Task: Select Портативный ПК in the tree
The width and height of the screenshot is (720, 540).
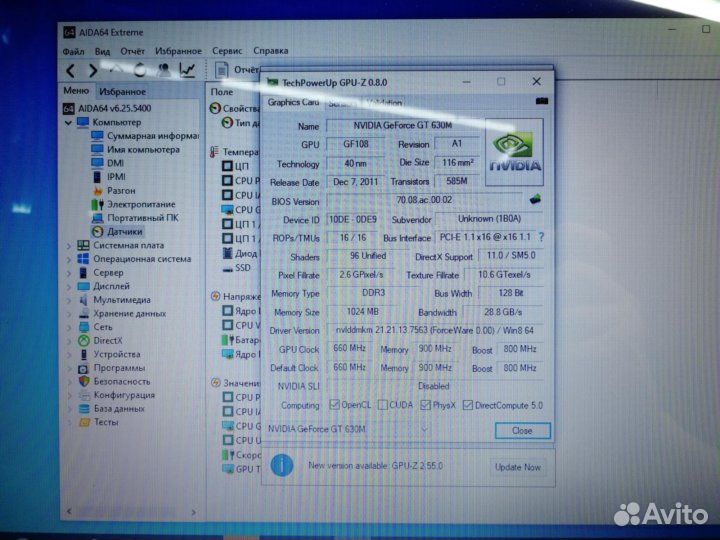Action: click(135, 218)
